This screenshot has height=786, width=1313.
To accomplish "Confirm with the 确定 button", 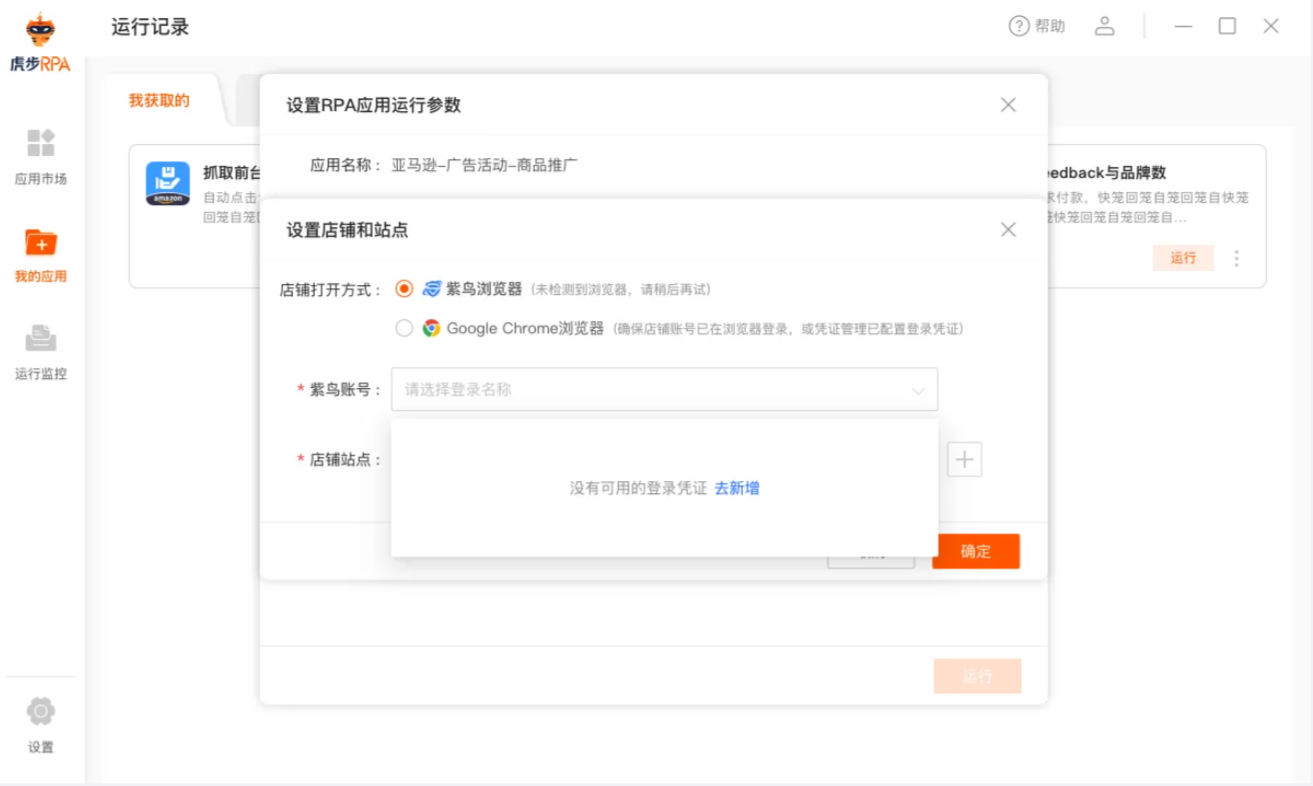I will tap(976, 551).
